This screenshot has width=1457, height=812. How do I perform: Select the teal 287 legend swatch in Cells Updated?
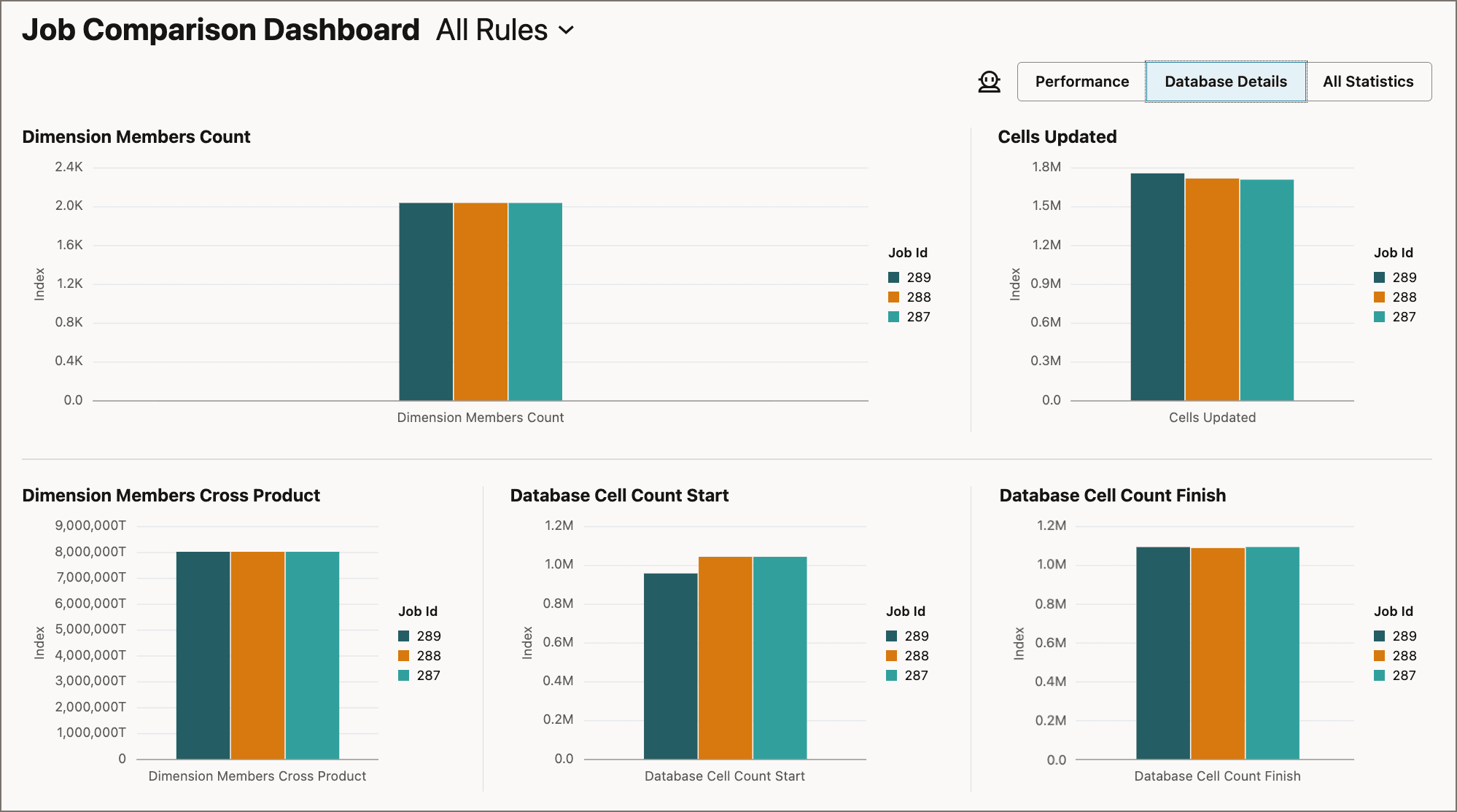(1379, 316)
